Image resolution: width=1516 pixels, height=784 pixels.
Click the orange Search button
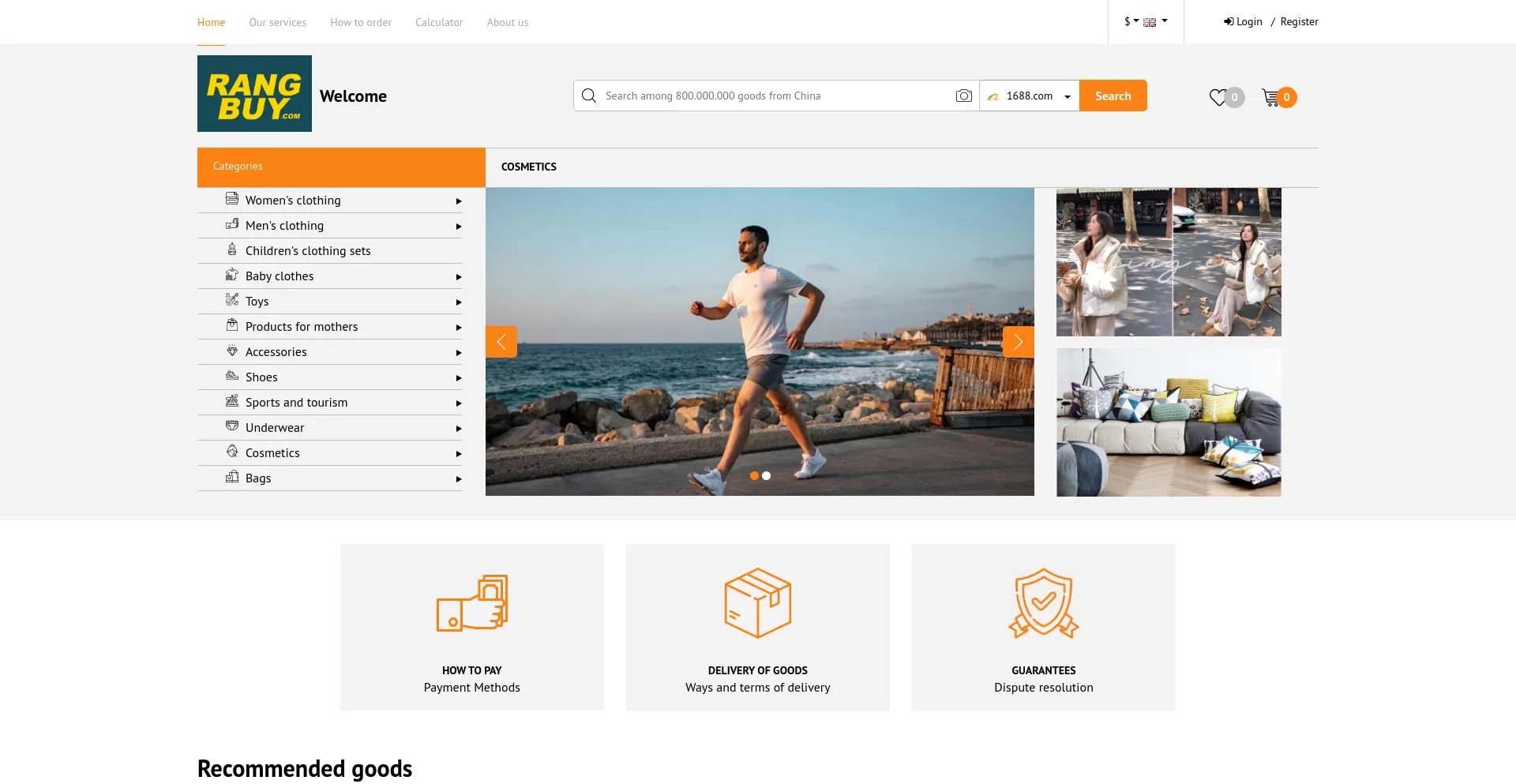pyautogui.click(x=1113, y=96)
